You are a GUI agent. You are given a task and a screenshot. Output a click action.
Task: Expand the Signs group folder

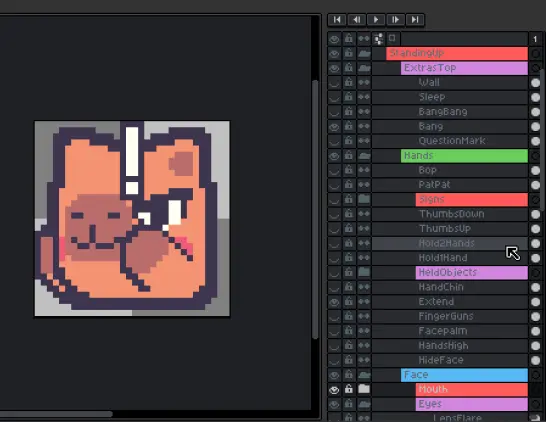coord(364,199)
